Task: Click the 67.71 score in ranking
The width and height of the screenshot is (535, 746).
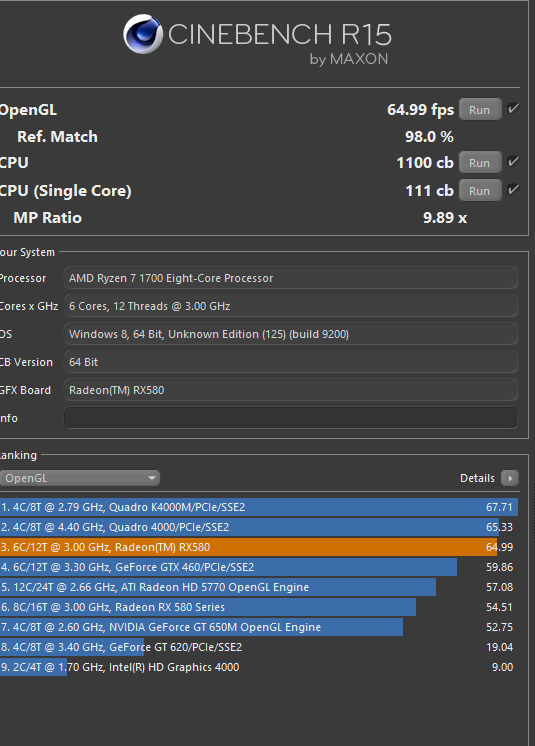Action: [499, 507]
